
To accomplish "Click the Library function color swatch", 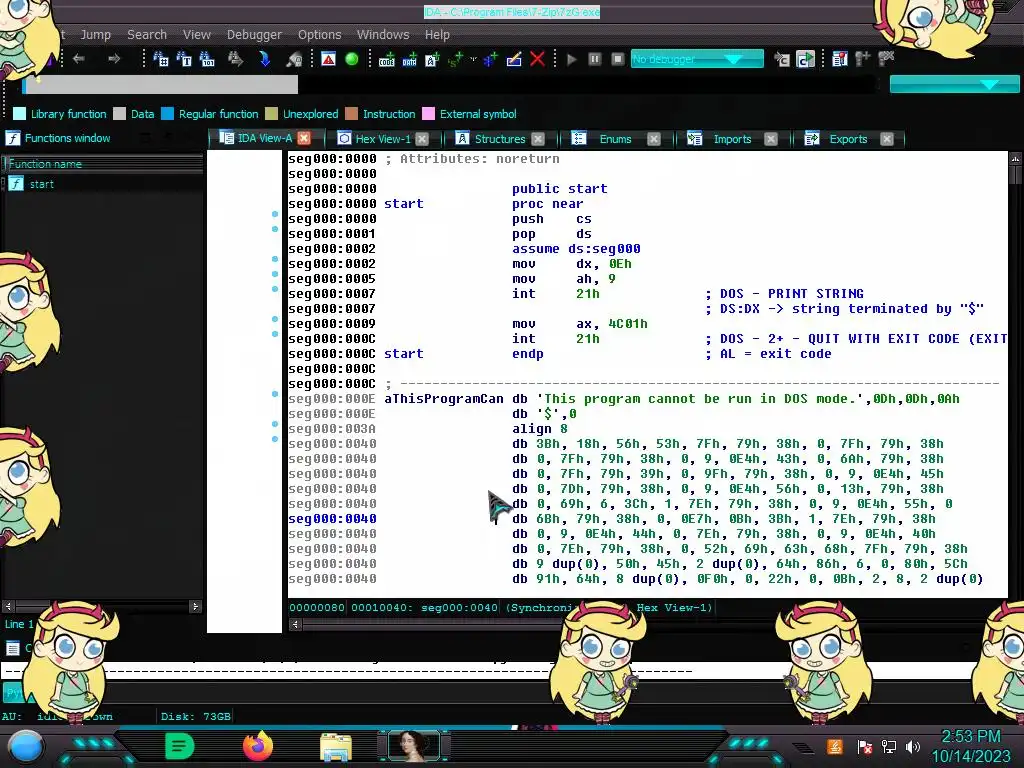I will 20,114.
